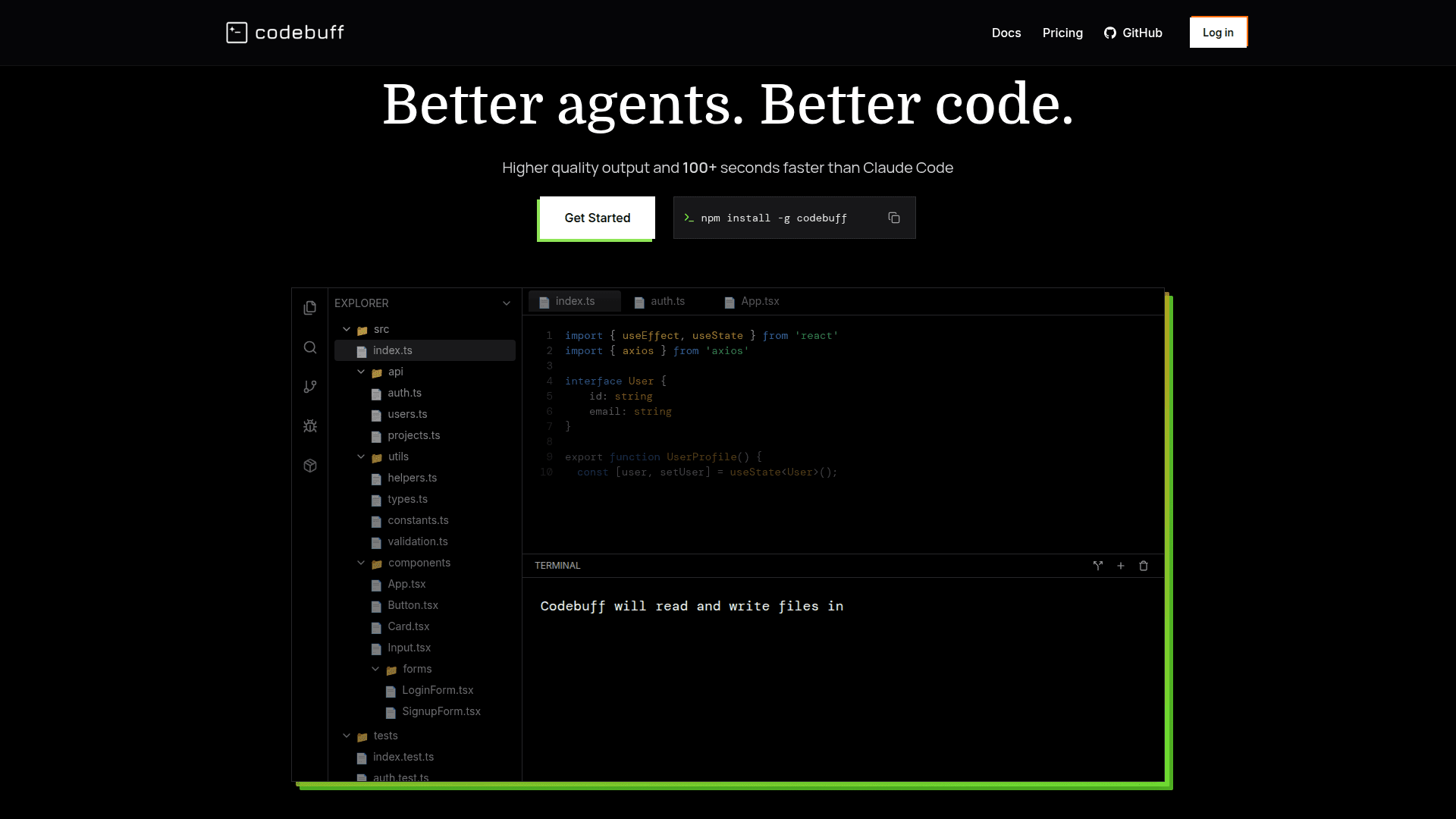Click the Get Started button
1456x819 pixels.
point(597,218)
